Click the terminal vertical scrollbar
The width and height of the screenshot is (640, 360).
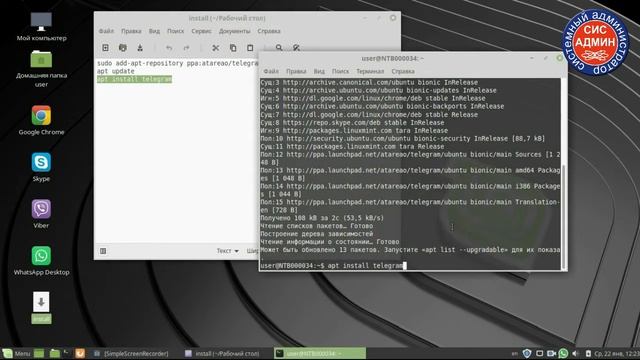pyautogui.click(x=564, y=216)
